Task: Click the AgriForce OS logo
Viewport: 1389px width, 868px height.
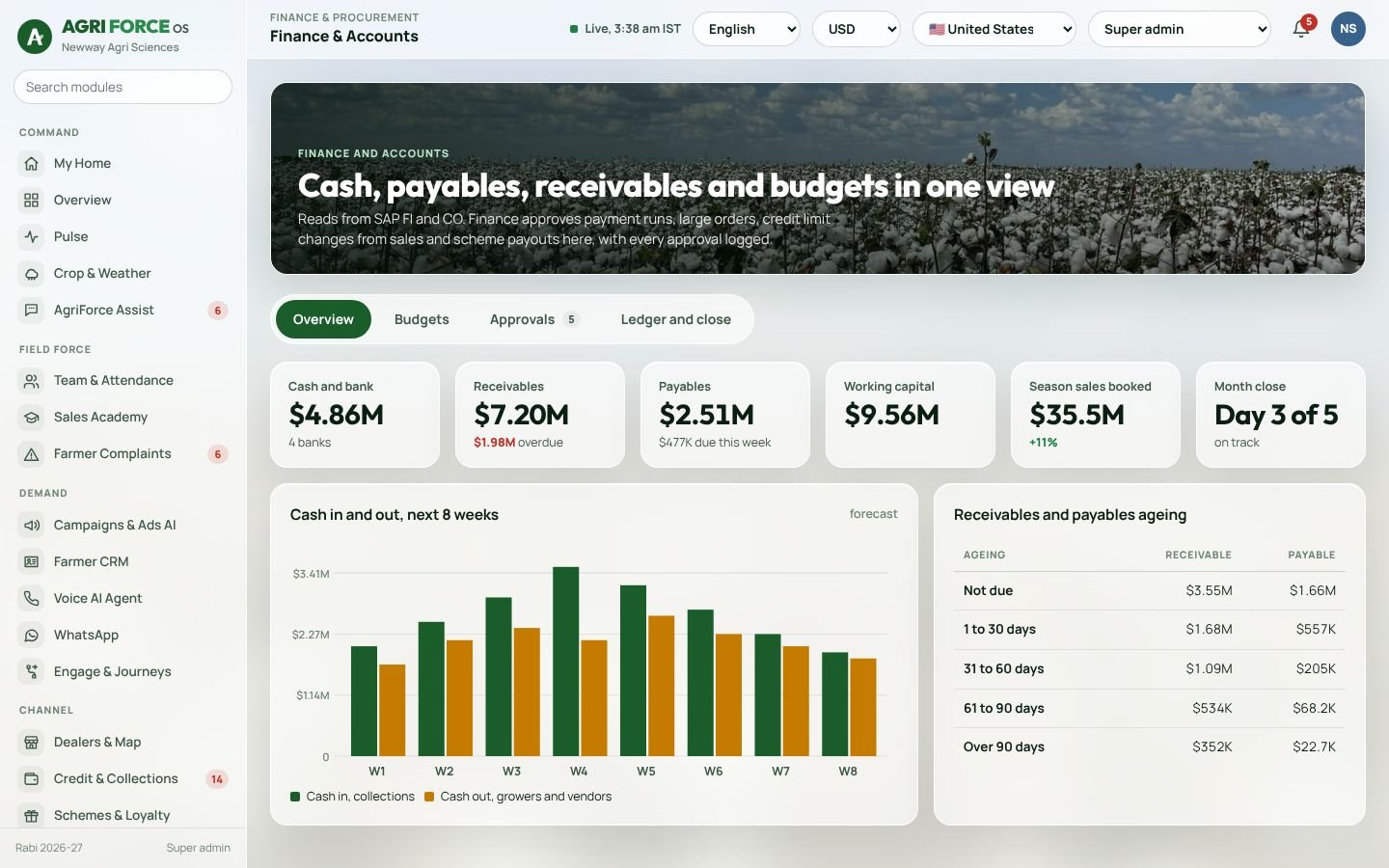Action: [35, 37]
